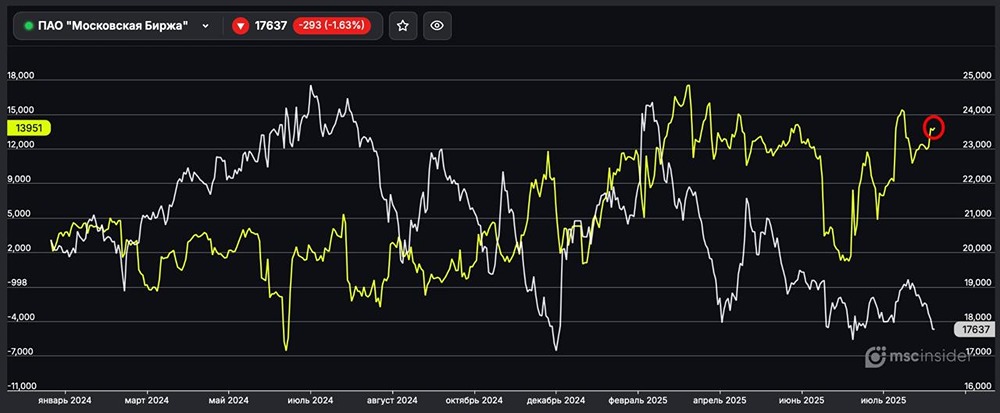Click the июль 2025 date axis label
This screenshot has width=1000, height=413.
pyautogui.click(x=883, y=401)
